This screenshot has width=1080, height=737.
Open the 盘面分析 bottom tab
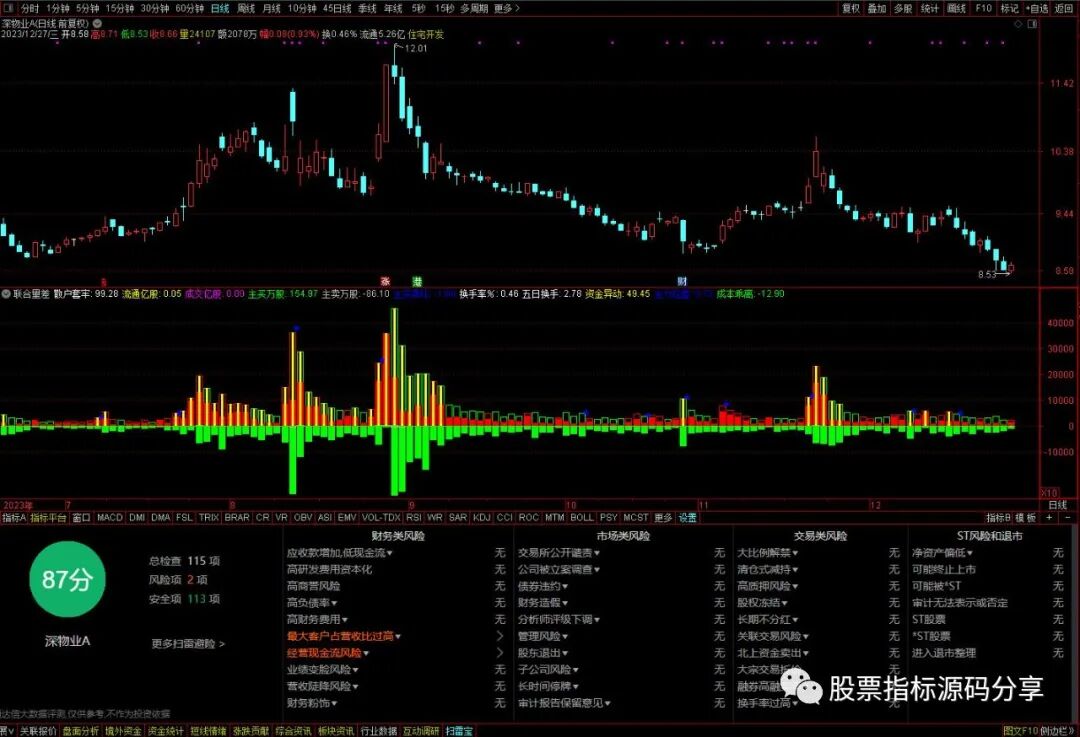click(81, 731)
